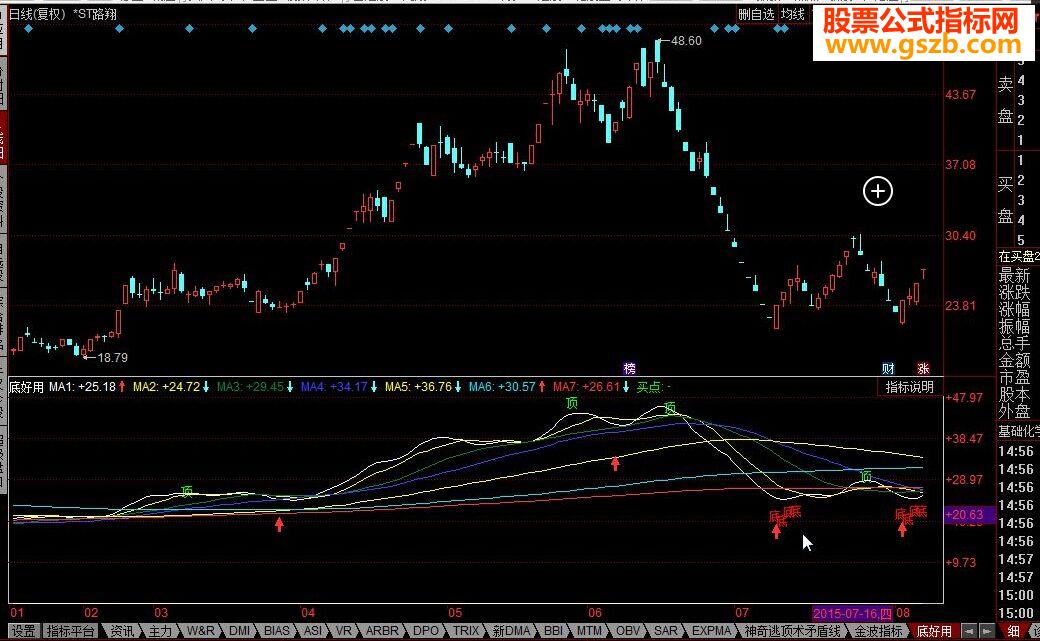Click the 细 detail tab at bottom right

click(1013, 631)
